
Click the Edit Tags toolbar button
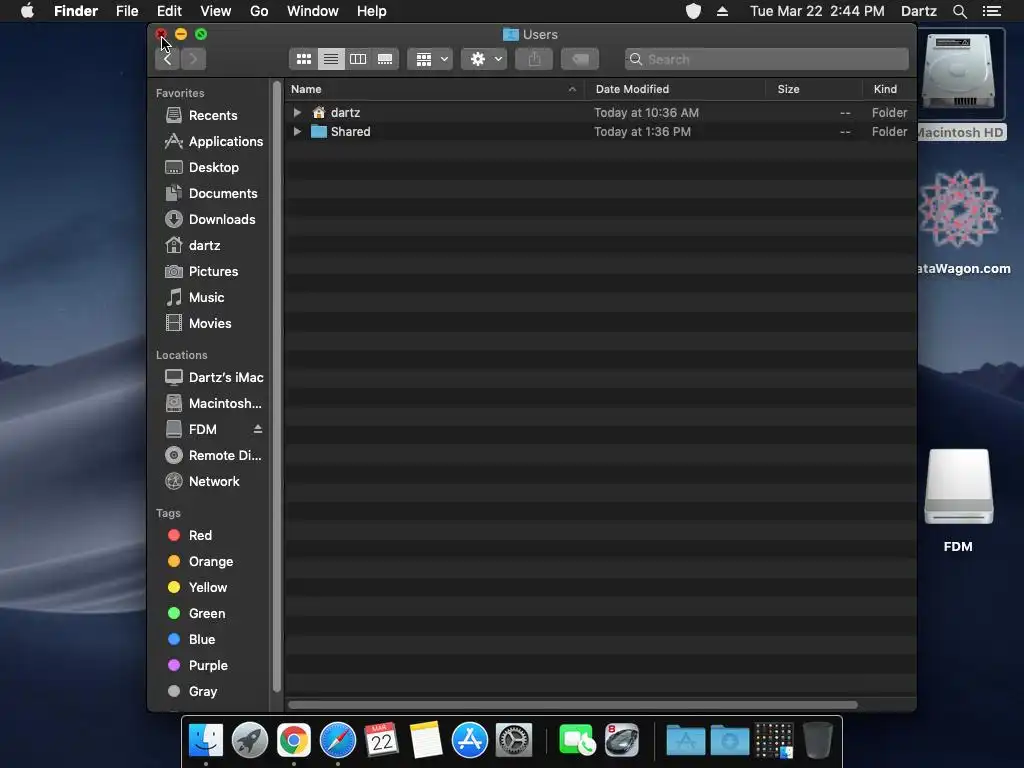[x=580, y=59]
